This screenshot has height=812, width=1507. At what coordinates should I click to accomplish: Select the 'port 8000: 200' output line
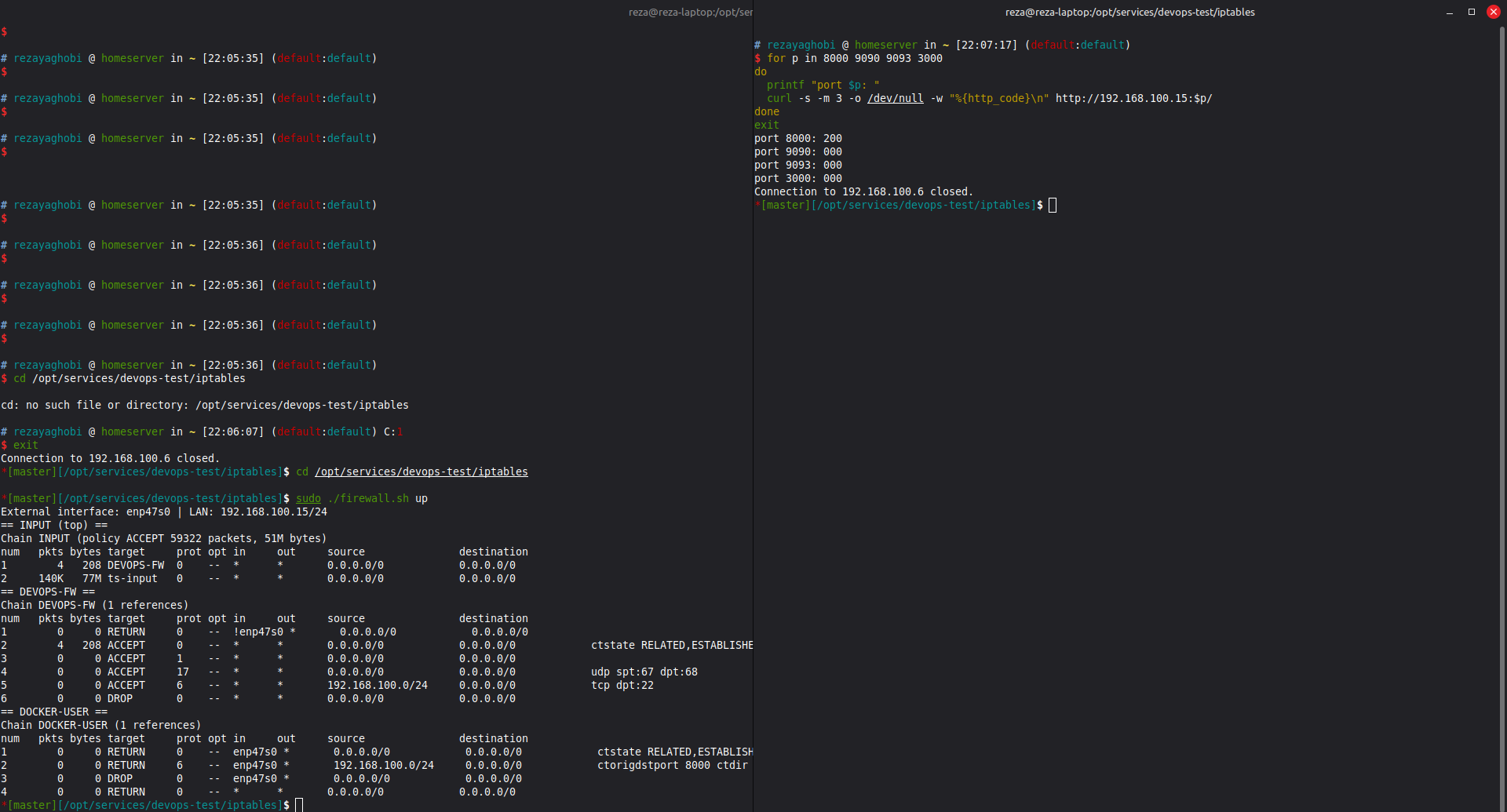pyautogui.click(x=798, y=138)
